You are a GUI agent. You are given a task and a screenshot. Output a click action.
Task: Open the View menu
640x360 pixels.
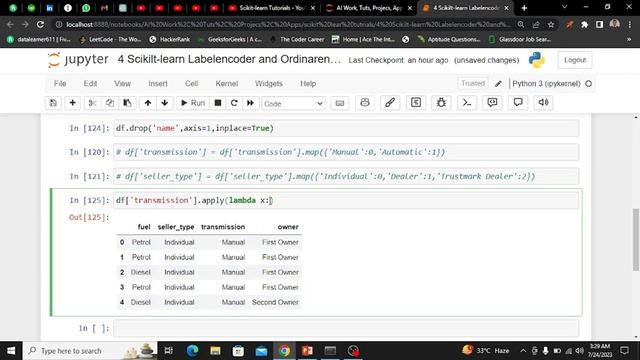tap(122, 84)
